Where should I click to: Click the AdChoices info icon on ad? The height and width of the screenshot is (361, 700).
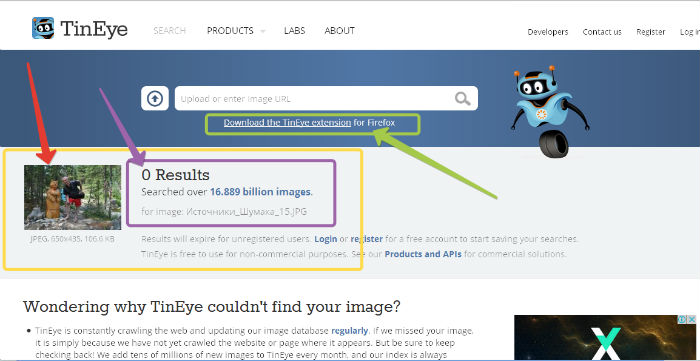click(682, 320)
